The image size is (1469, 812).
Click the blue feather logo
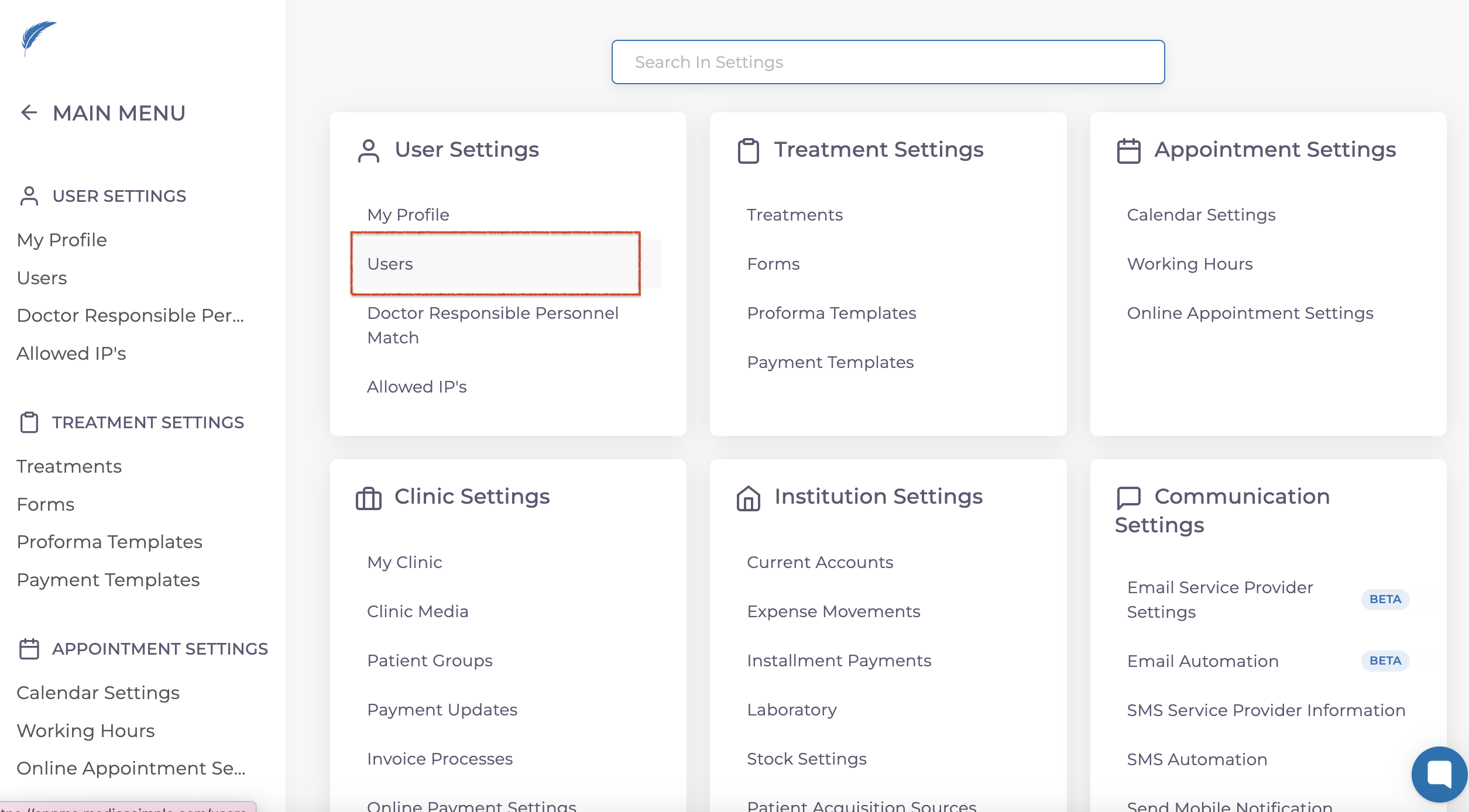pyautogui.click(x=37, y=37)
